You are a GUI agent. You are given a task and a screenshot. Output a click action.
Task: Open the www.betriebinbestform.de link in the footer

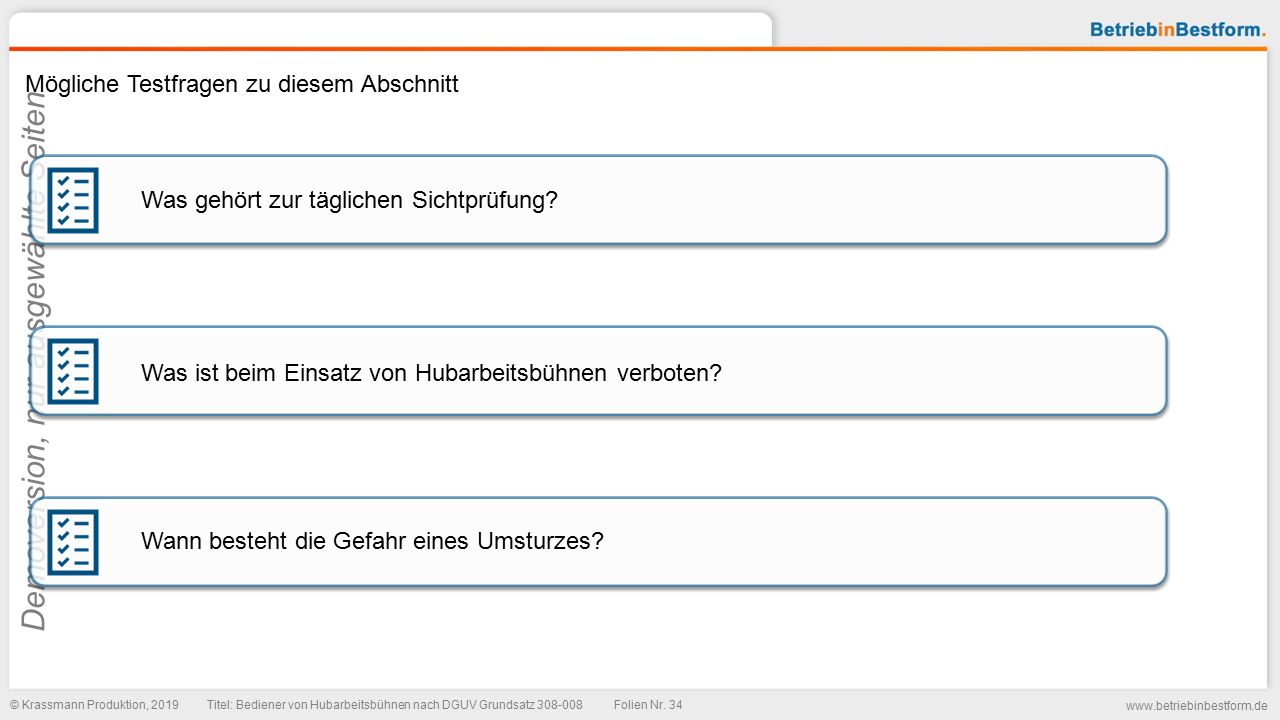1196,706
